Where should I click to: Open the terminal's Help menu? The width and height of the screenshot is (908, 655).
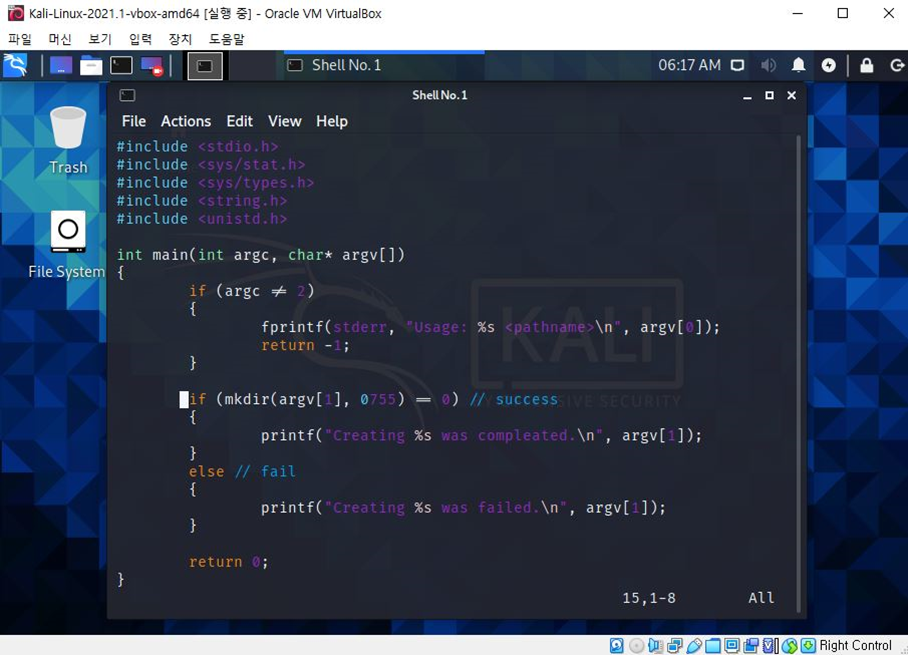pos(332,121)
